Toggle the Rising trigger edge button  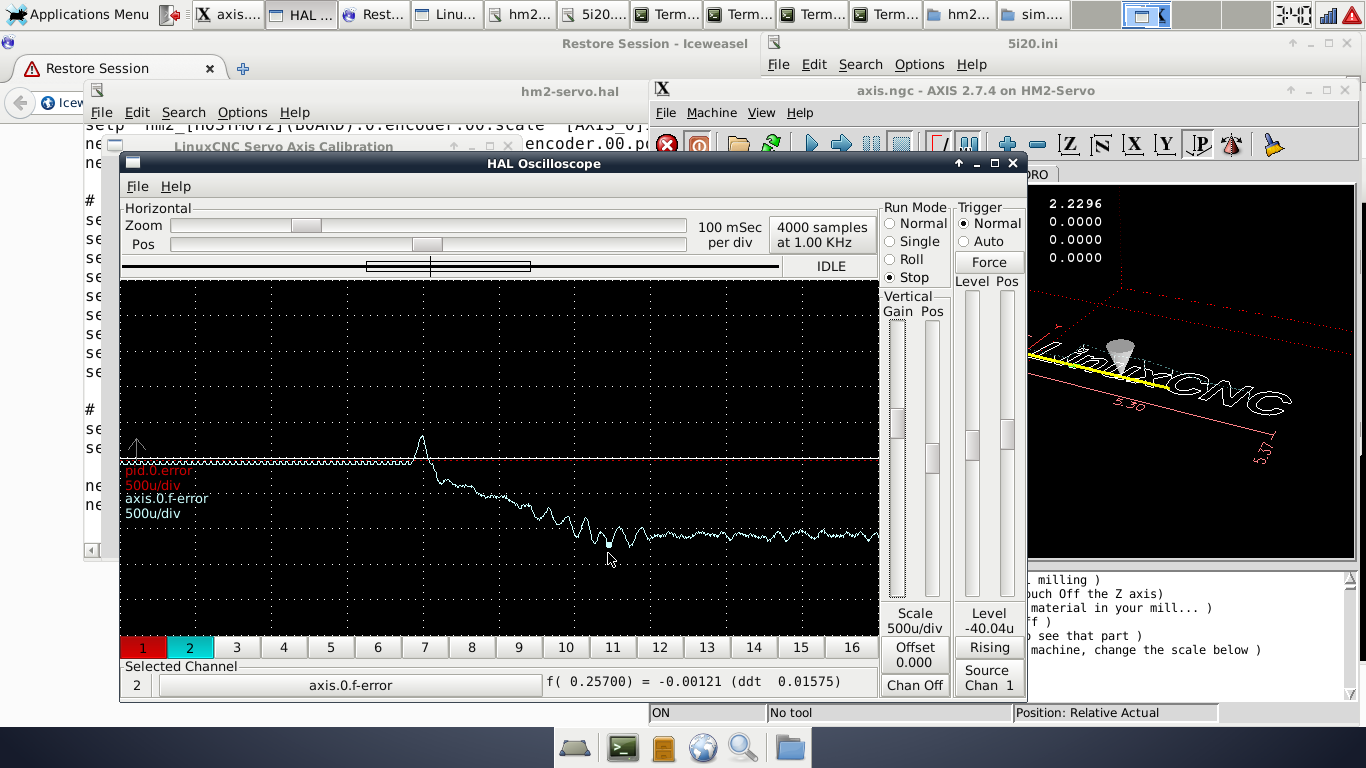click(989, 648)
